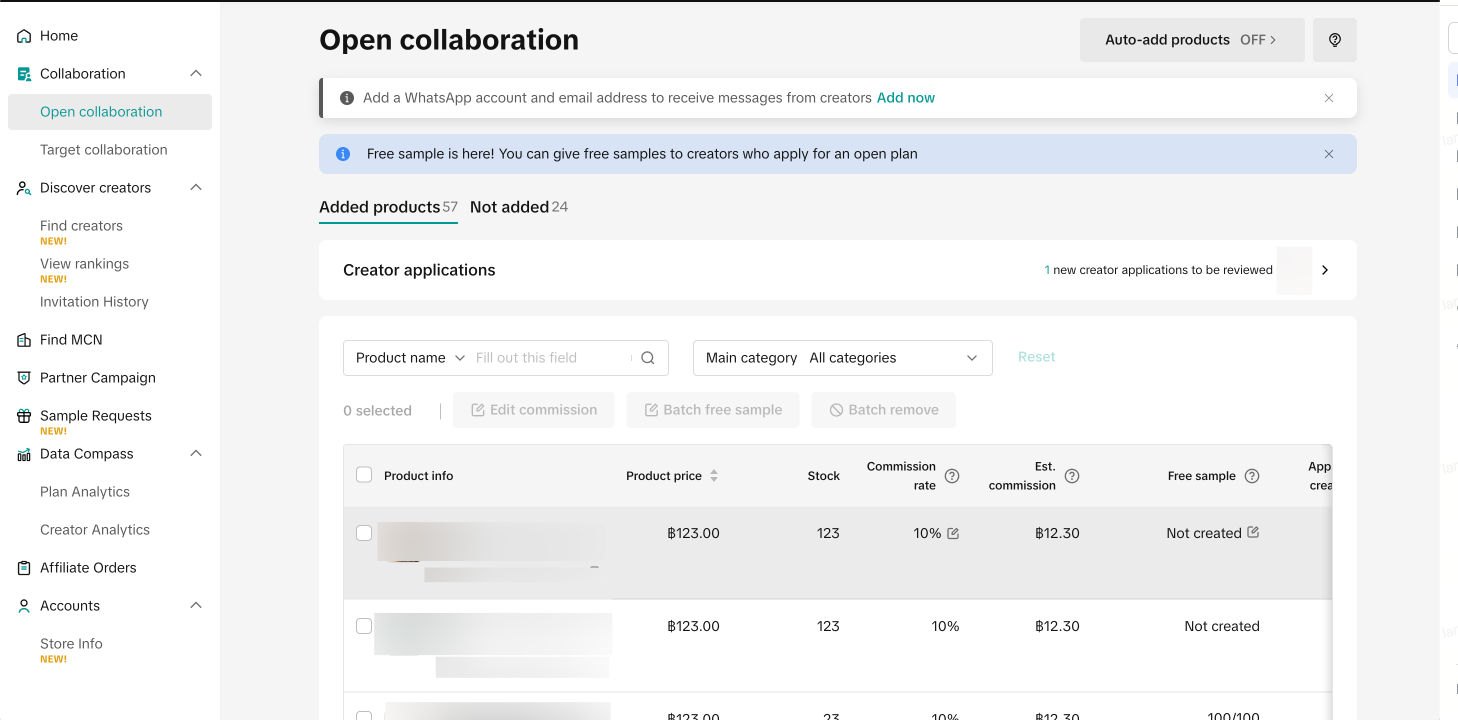1458x720 pixels.
Task: Edit commission rate pencil icon in first row
Action: 953,534
